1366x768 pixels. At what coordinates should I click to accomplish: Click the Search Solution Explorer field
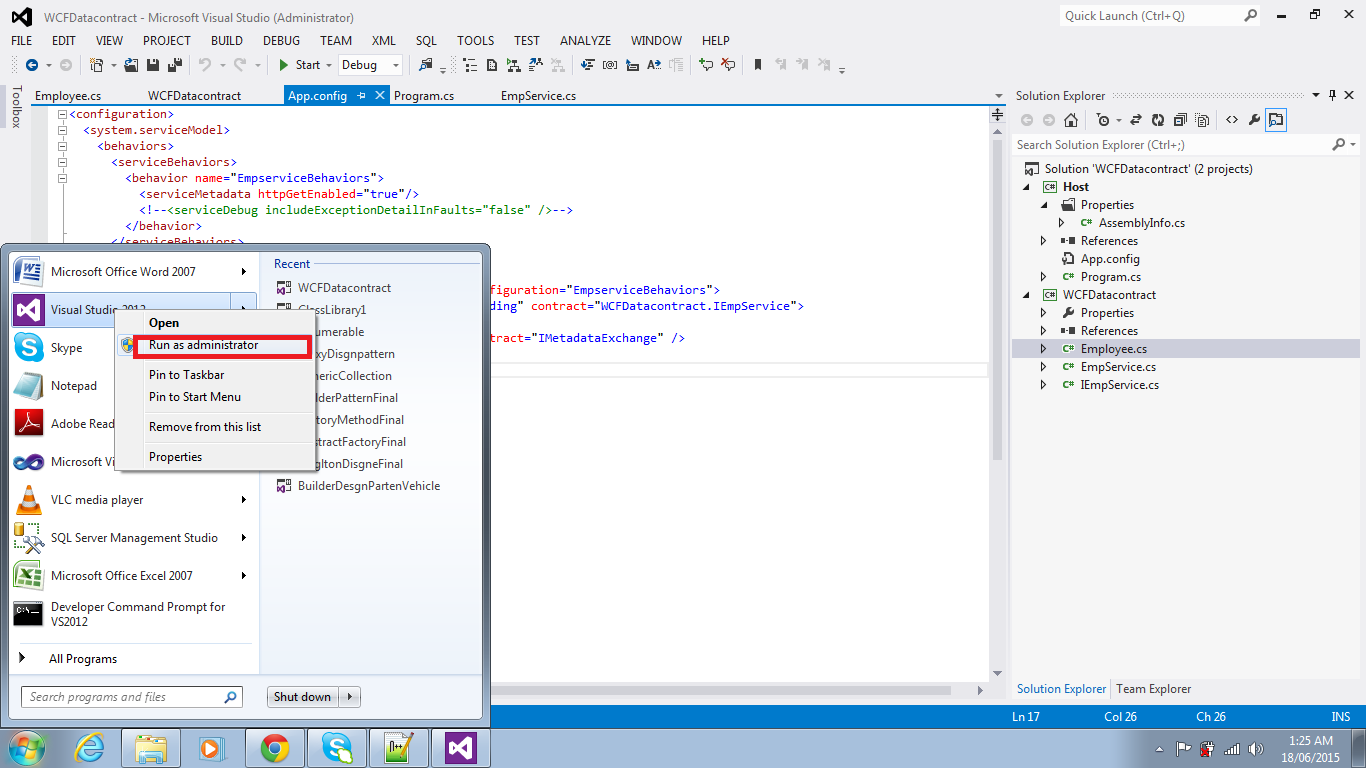click(x=1186, y=145)
